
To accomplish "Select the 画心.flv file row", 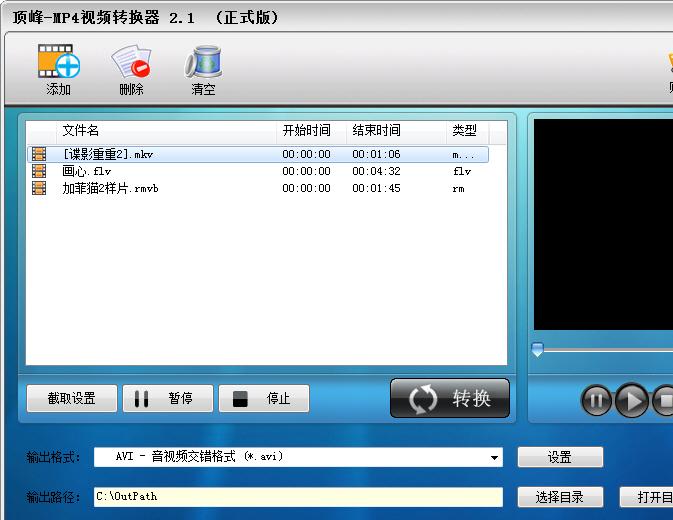I will coord(150,171).
